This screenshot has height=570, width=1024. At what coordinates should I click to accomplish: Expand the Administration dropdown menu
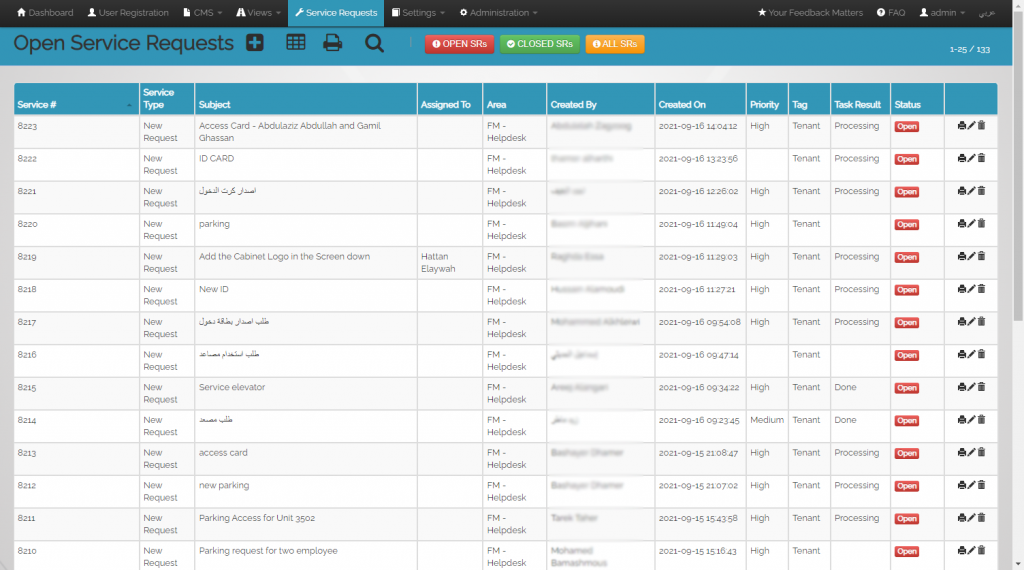498,13
